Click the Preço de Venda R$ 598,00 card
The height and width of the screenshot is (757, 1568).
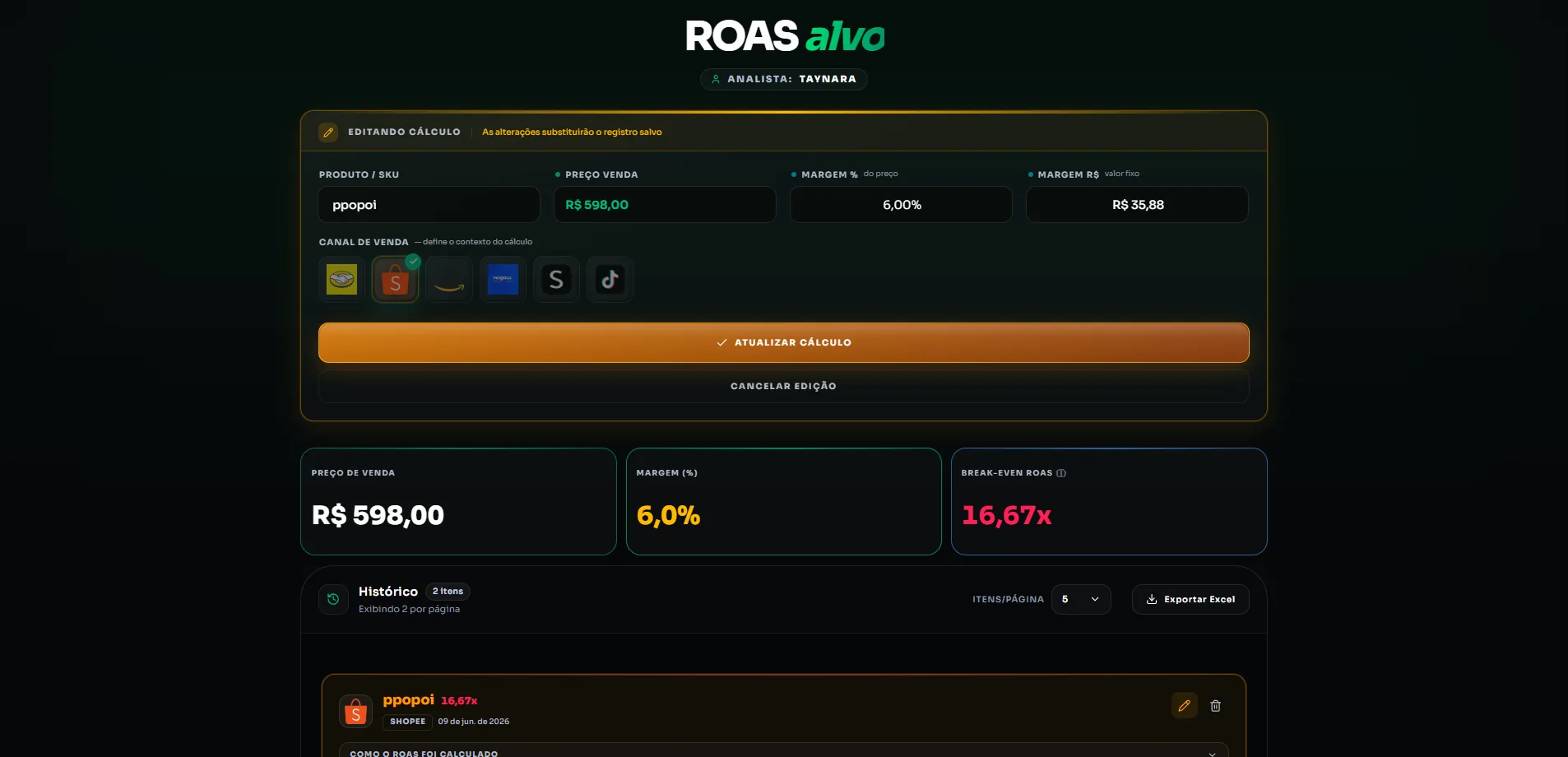tap(458, 501)
